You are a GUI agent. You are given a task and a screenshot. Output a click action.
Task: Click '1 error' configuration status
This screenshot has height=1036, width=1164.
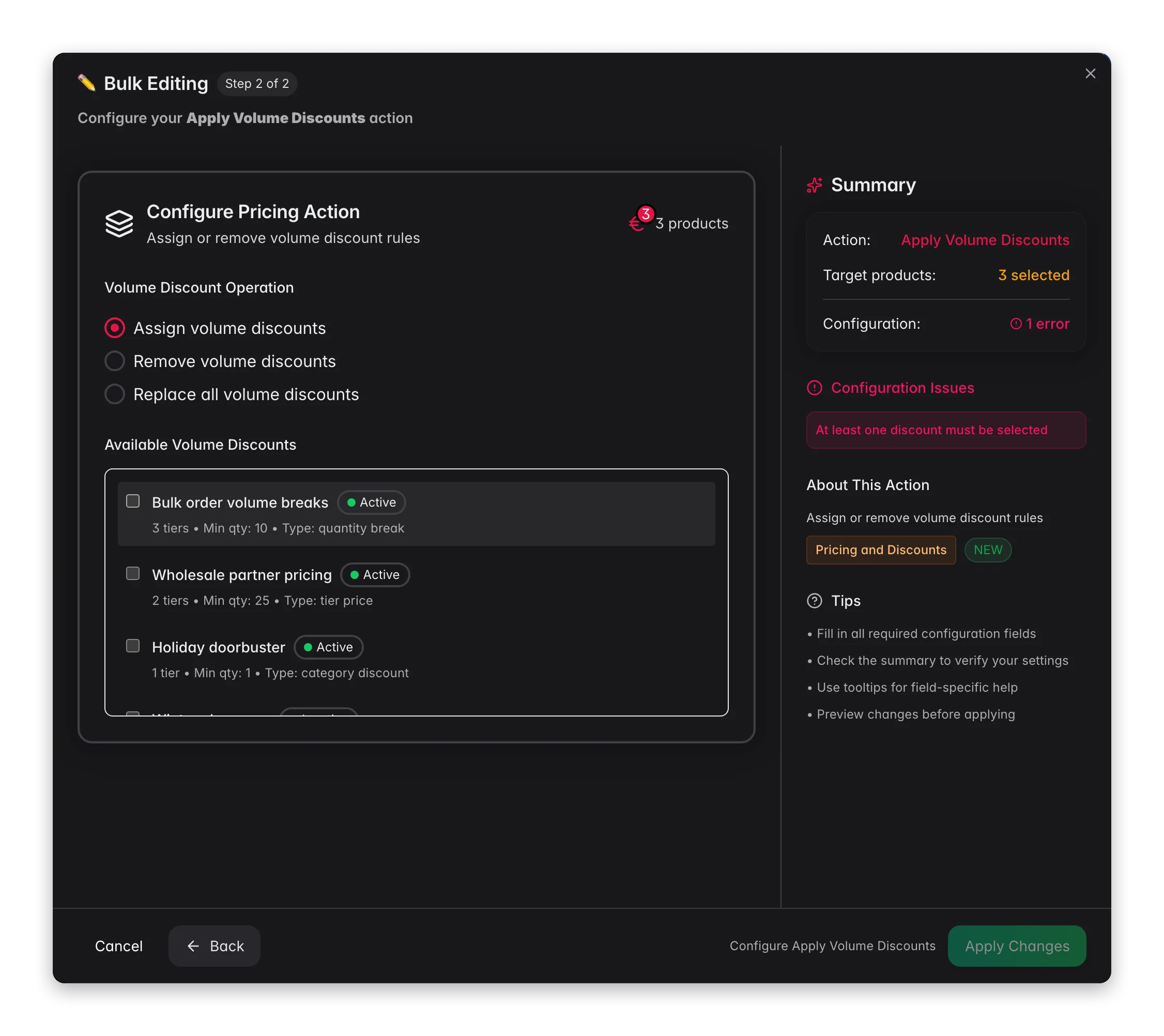1039,324
